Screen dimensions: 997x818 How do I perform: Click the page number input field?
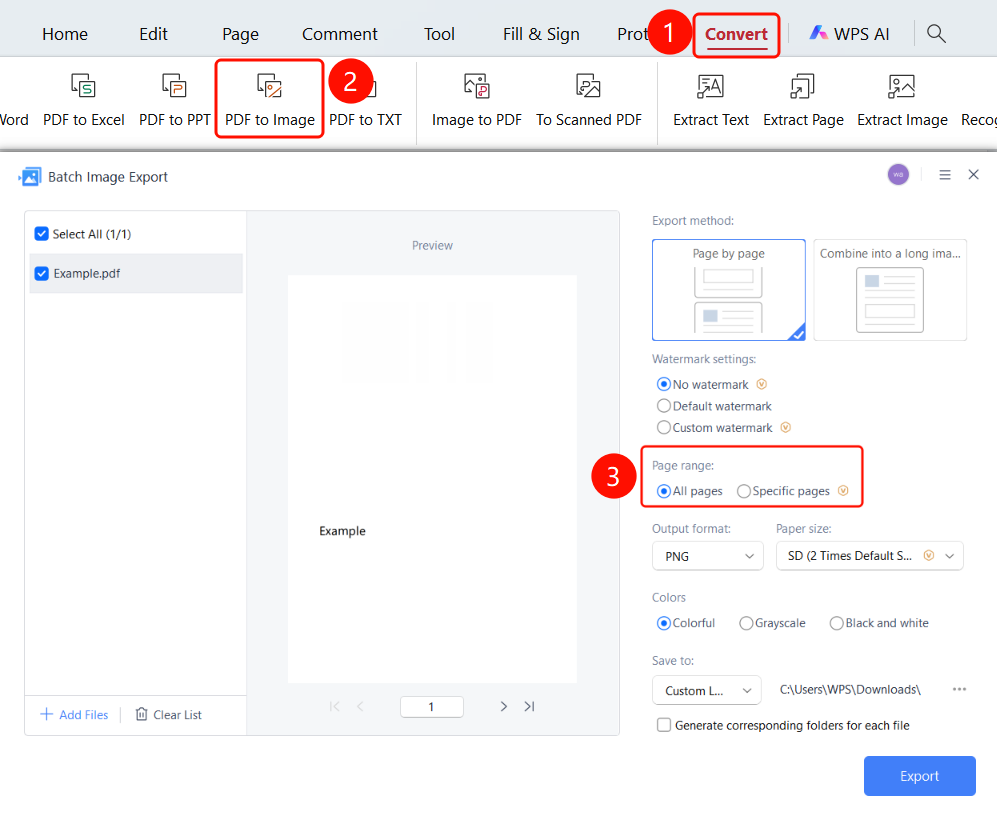point(432,707)
